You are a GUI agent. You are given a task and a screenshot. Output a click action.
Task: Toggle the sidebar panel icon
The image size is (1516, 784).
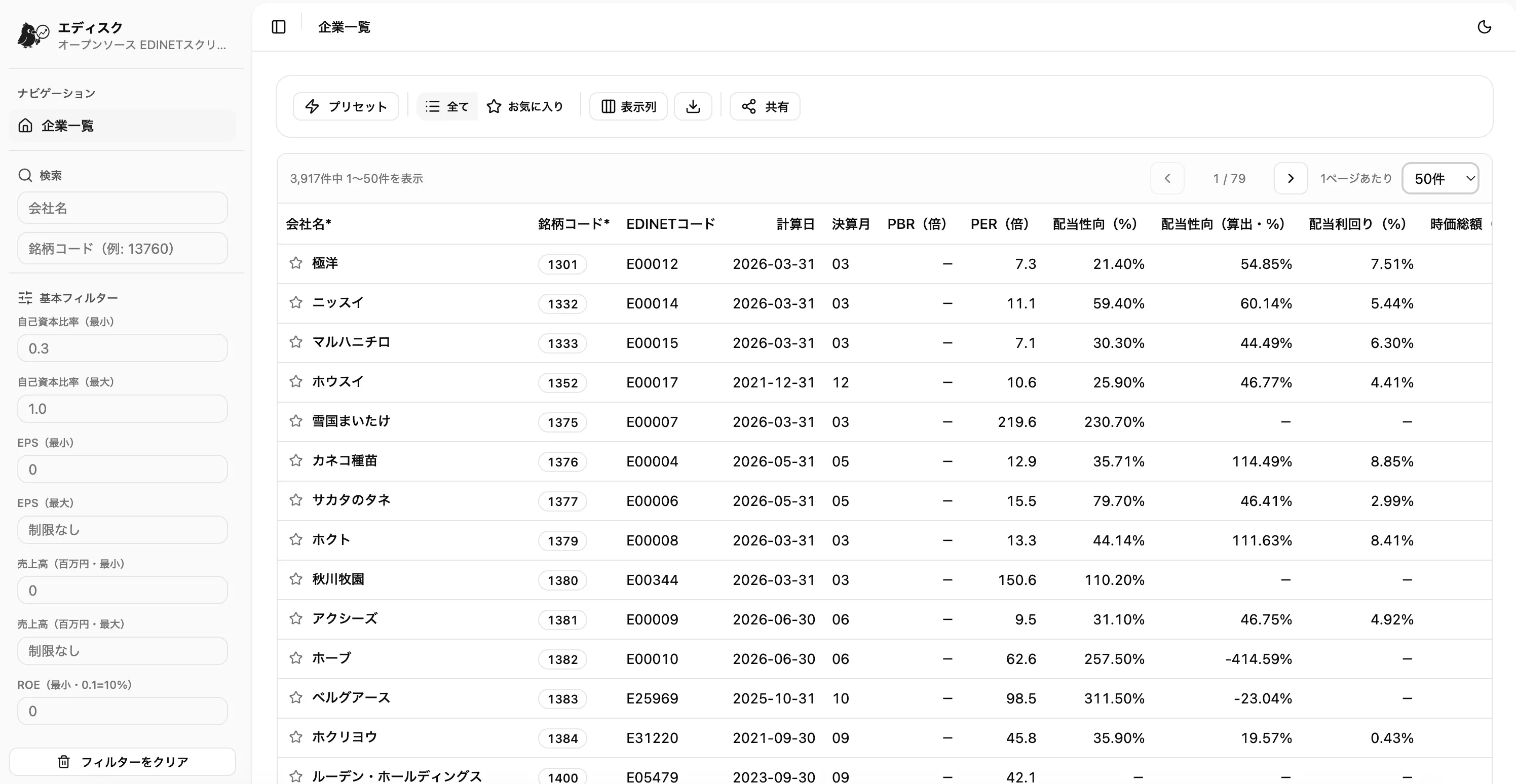[278, 27]
